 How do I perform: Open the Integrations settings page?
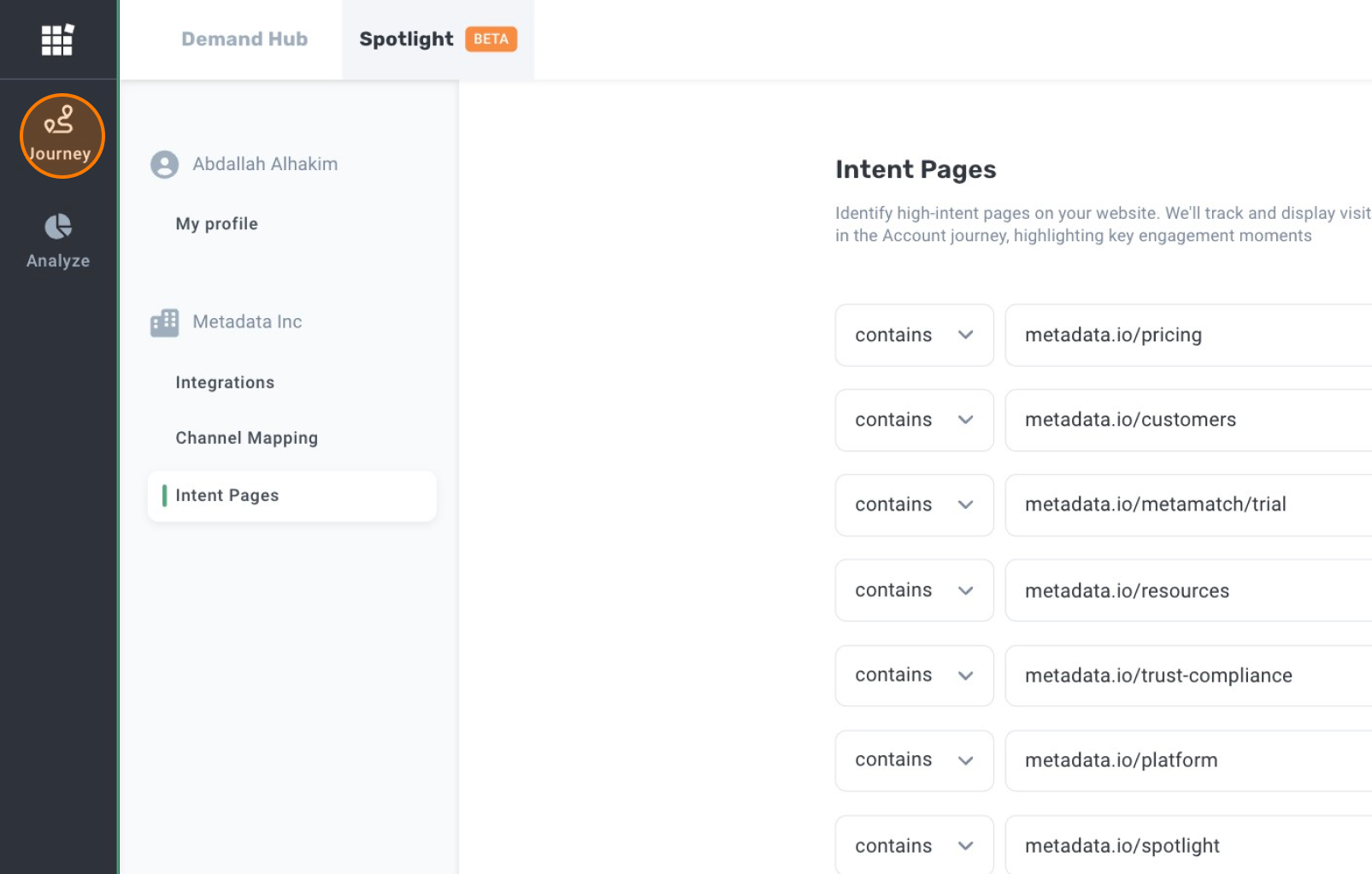[225, 382]
